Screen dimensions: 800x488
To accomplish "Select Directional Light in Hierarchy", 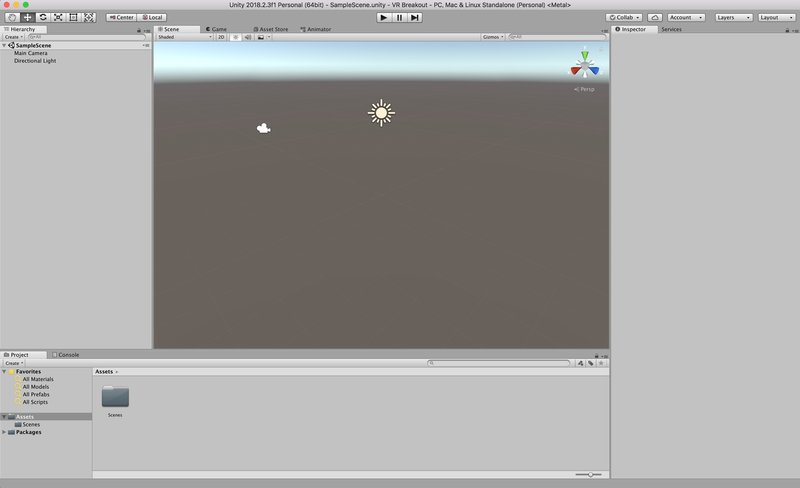I will coord(35,61).
